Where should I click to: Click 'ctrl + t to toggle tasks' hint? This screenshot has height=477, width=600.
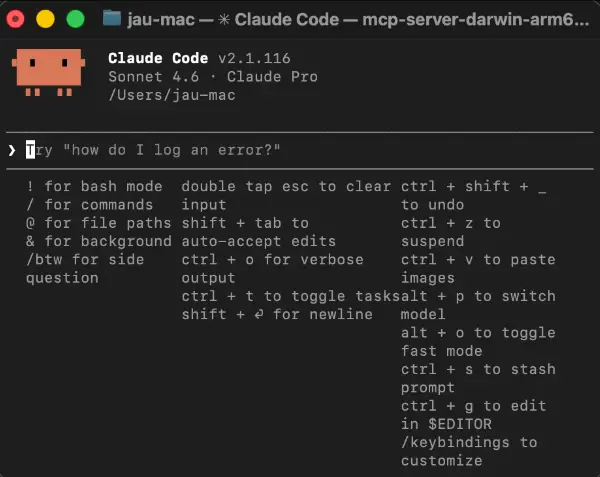point(291,296)
